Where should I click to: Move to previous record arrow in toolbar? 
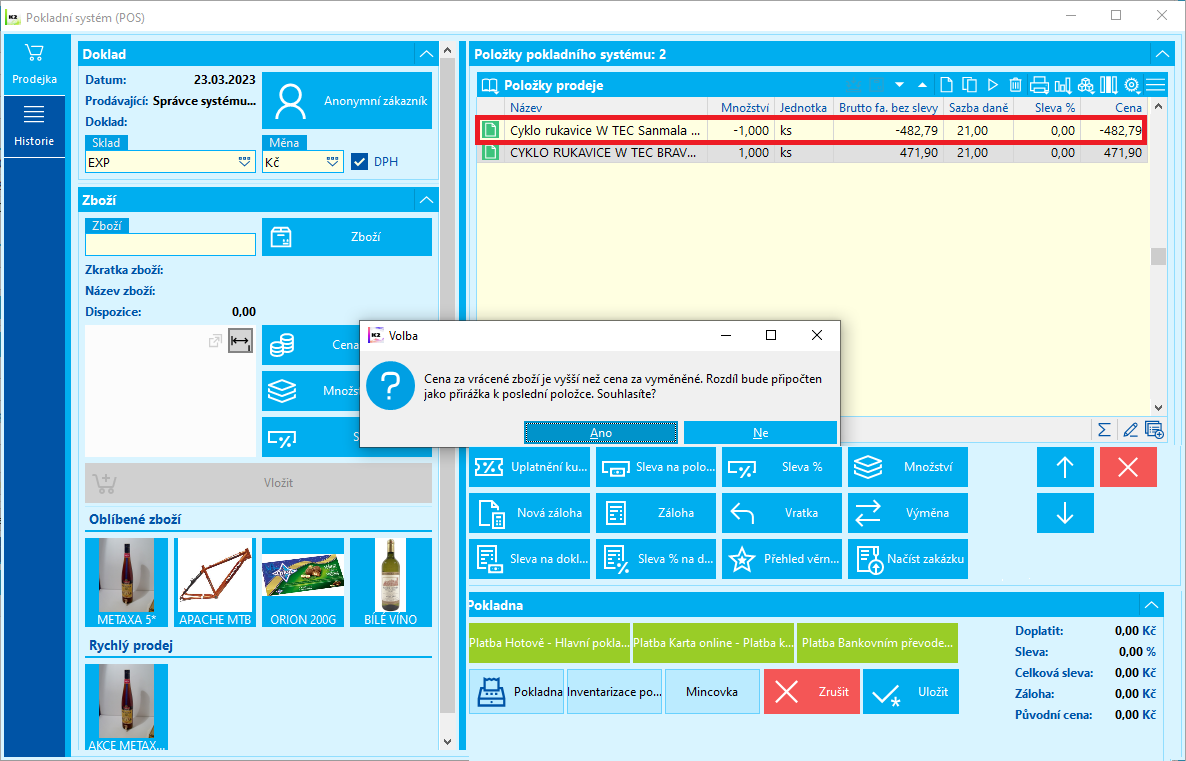click(x=922, y=85)
